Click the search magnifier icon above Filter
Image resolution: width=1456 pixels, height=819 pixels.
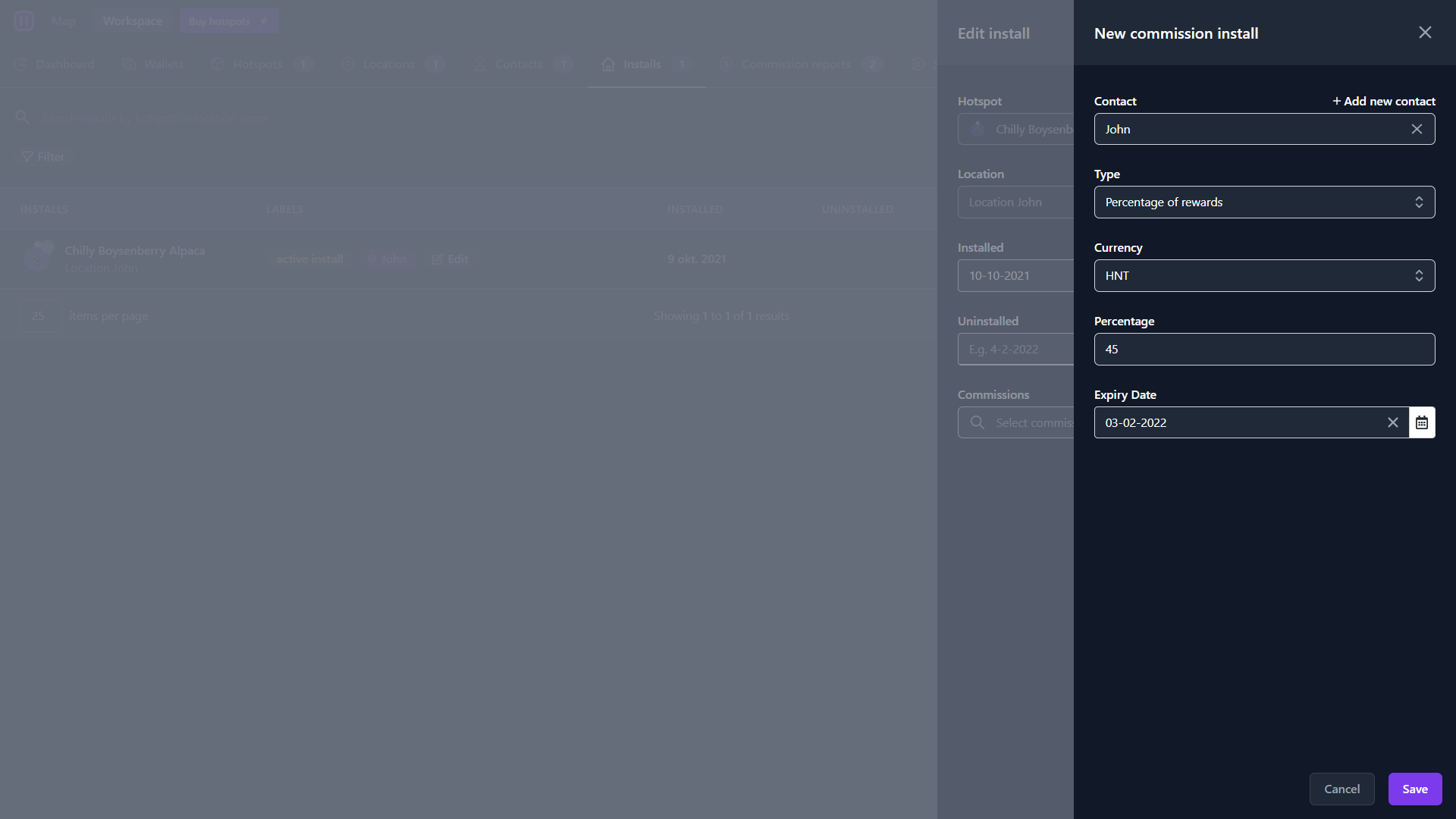click(x=22, y=117)
